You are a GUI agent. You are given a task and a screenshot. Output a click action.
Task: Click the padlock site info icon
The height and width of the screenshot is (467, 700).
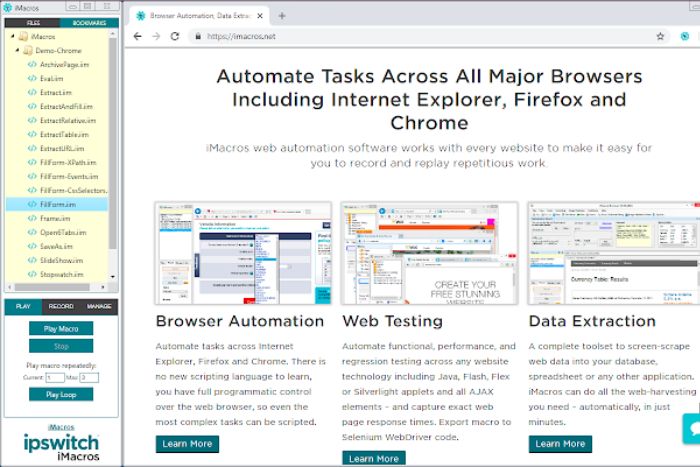194,36
